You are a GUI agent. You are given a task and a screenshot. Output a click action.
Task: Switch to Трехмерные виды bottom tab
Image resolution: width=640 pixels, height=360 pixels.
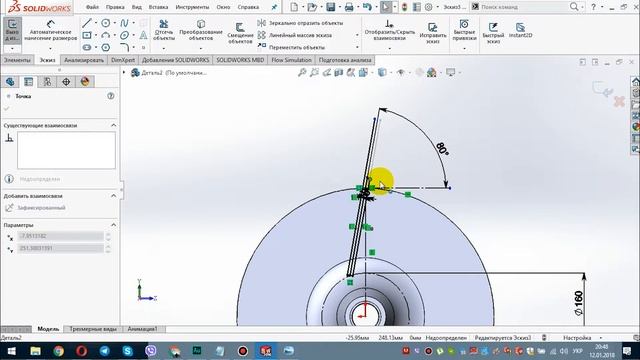pos(93,329)
